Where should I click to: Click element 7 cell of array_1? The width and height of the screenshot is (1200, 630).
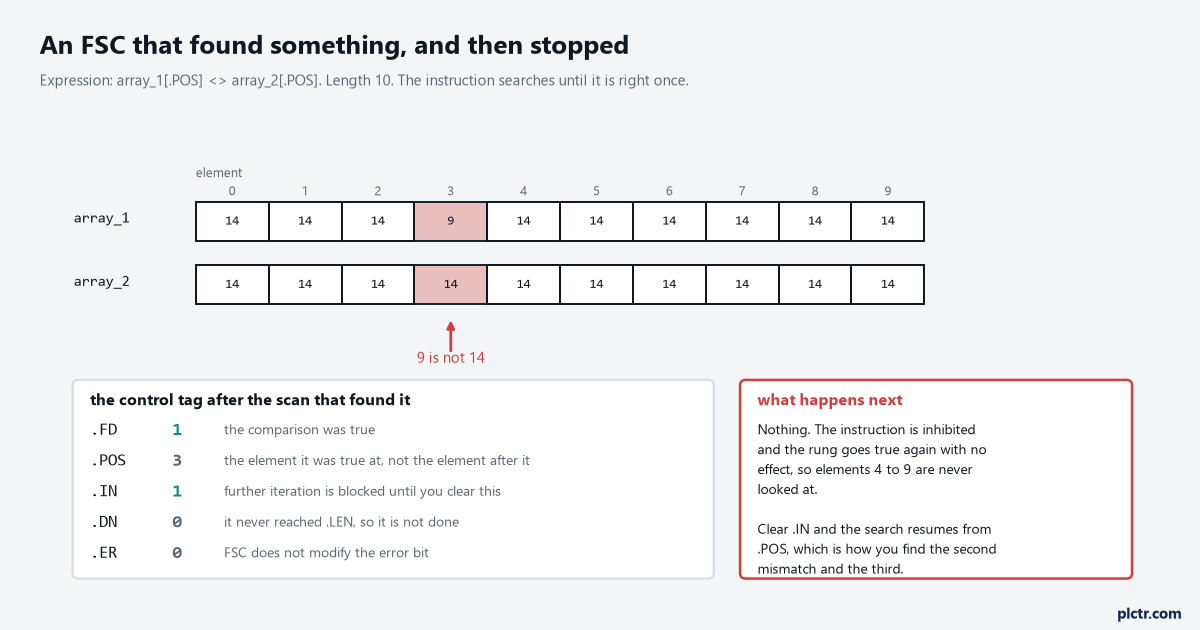[742, 221]
